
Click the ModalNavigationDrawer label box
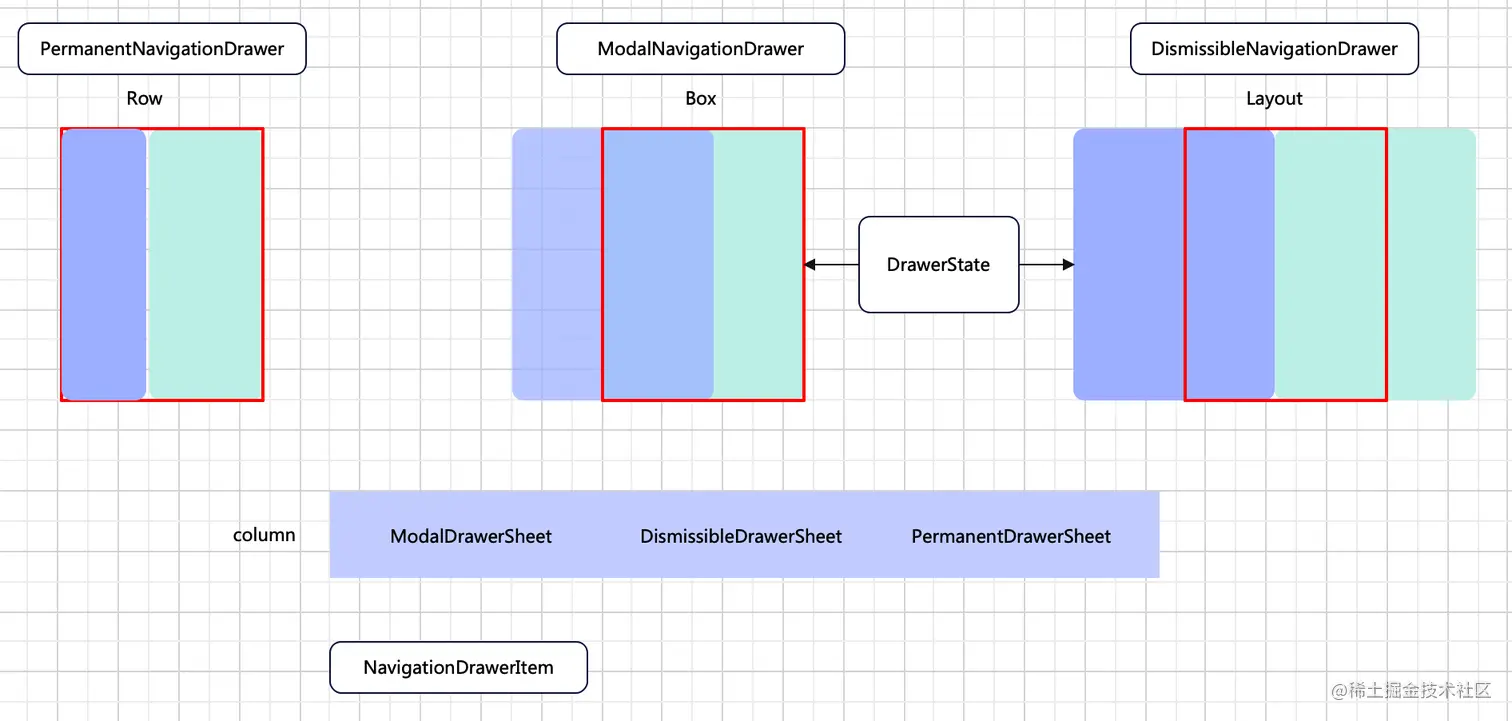click(x=700, y=48)
